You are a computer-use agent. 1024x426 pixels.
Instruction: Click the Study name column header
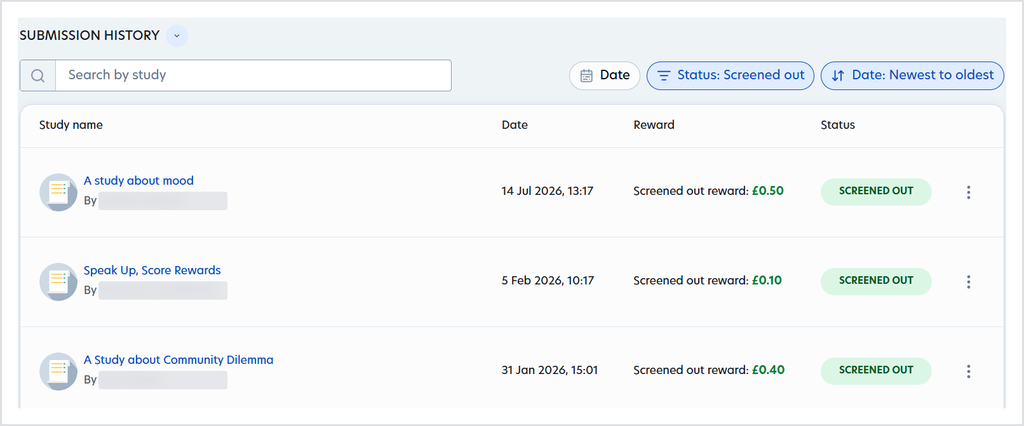(x=71, y=125)
